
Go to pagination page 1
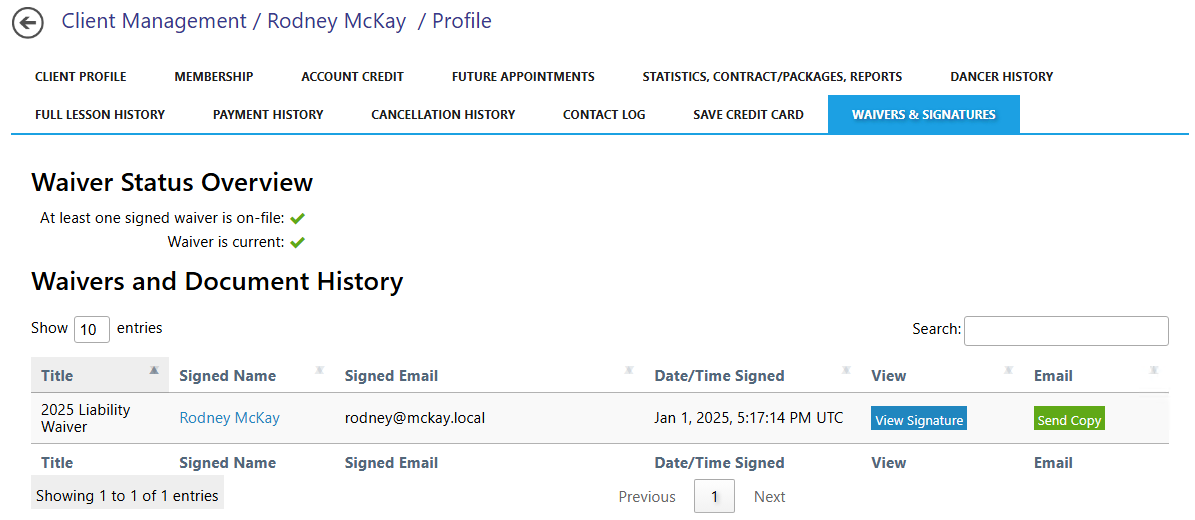tap(715, 496)
